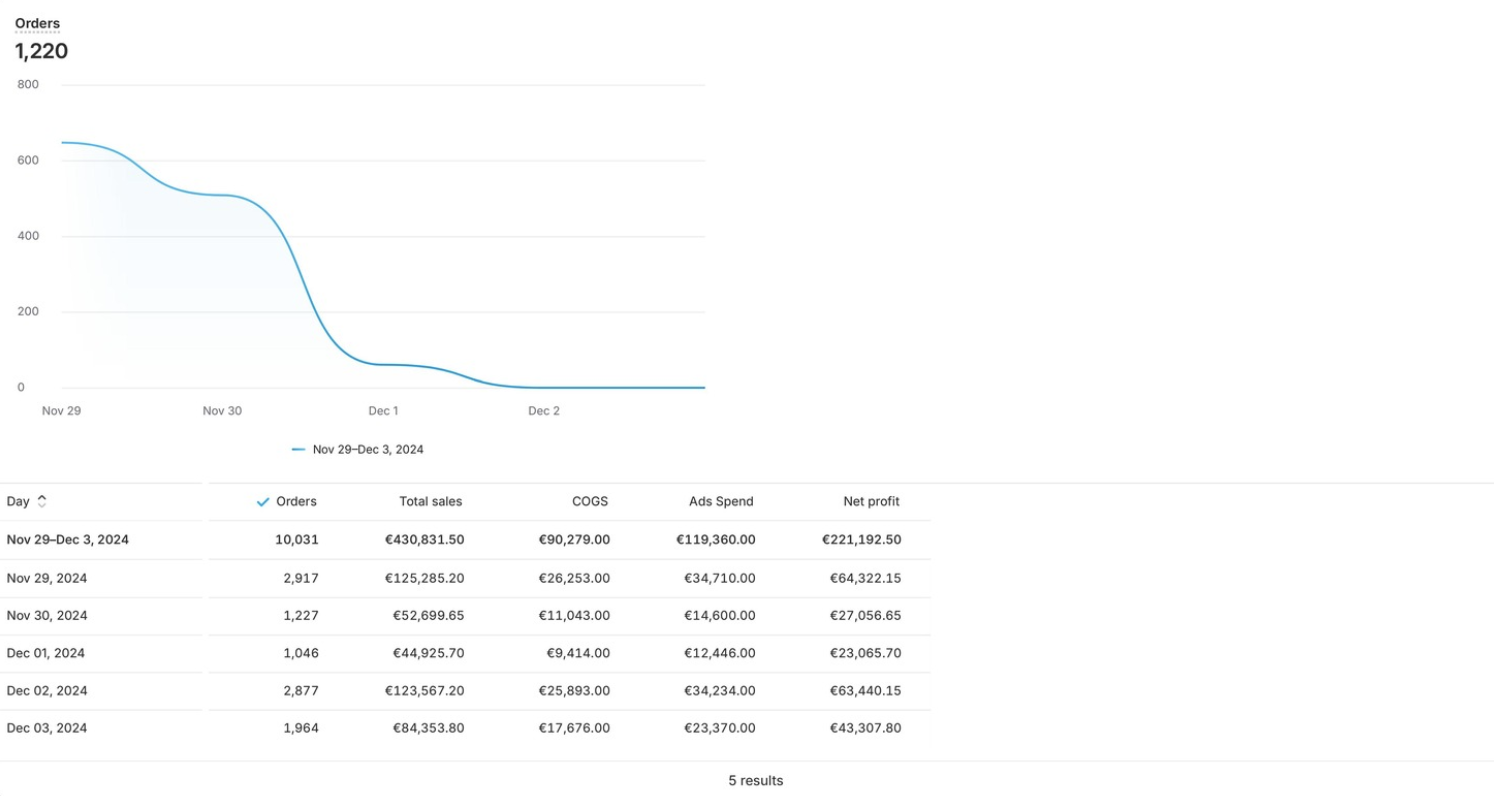Click the Nov 29 x-axis label
Screen dimensions: 1494x796
pyautogui.click(x=62, y=411)
